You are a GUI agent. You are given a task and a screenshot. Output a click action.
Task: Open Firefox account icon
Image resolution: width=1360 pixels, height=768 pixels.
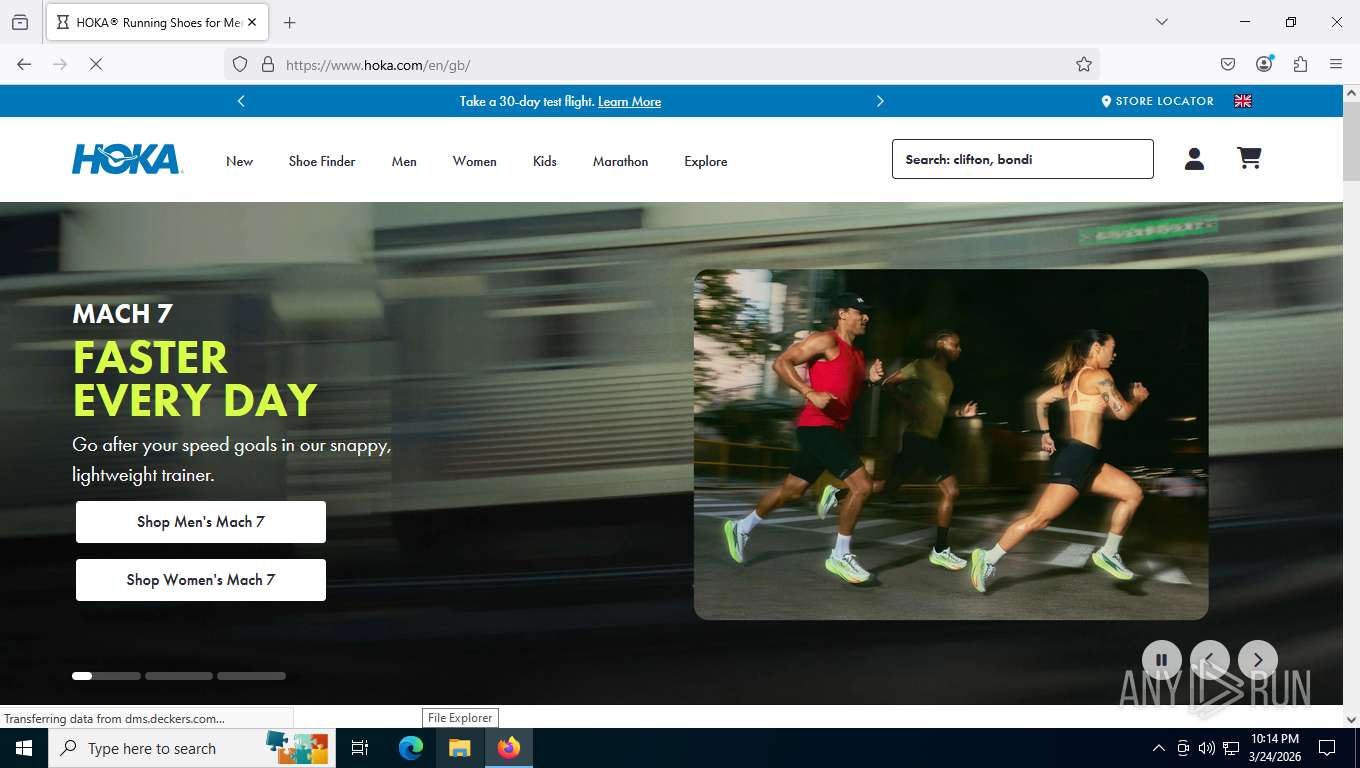point(1264,64)
